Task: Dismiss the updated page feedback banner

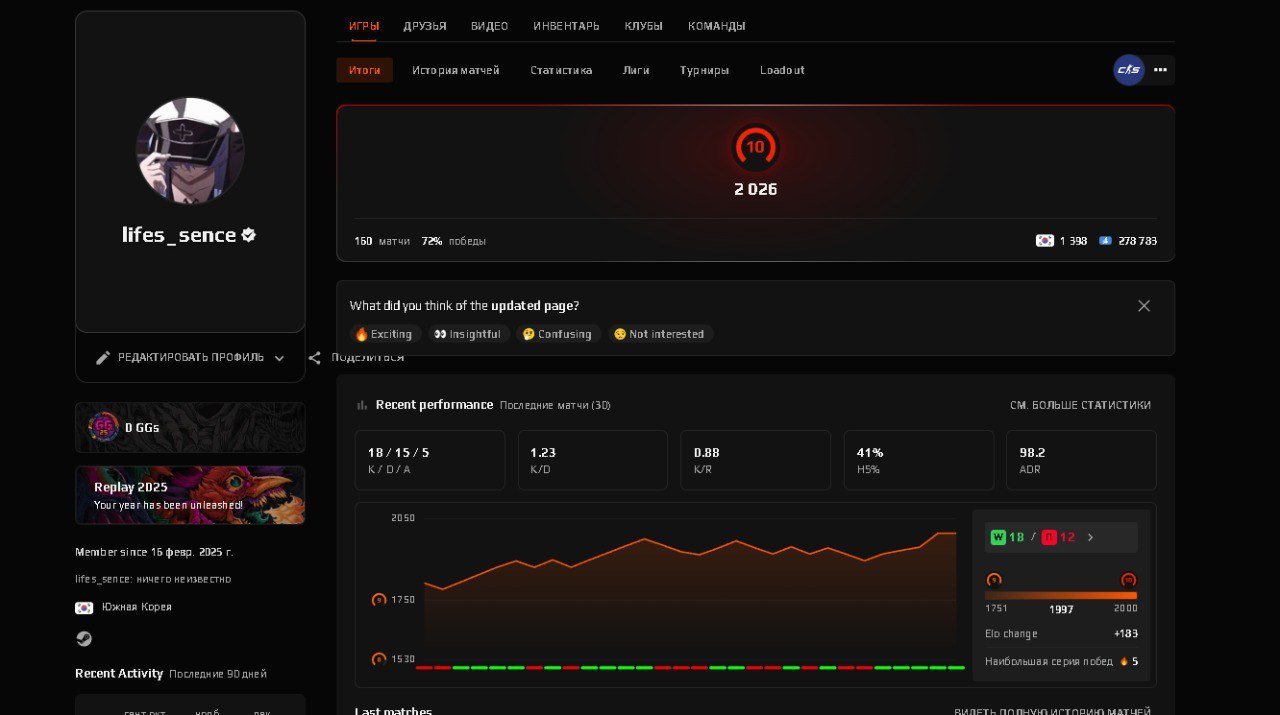Action: [x=1143, y=306]
